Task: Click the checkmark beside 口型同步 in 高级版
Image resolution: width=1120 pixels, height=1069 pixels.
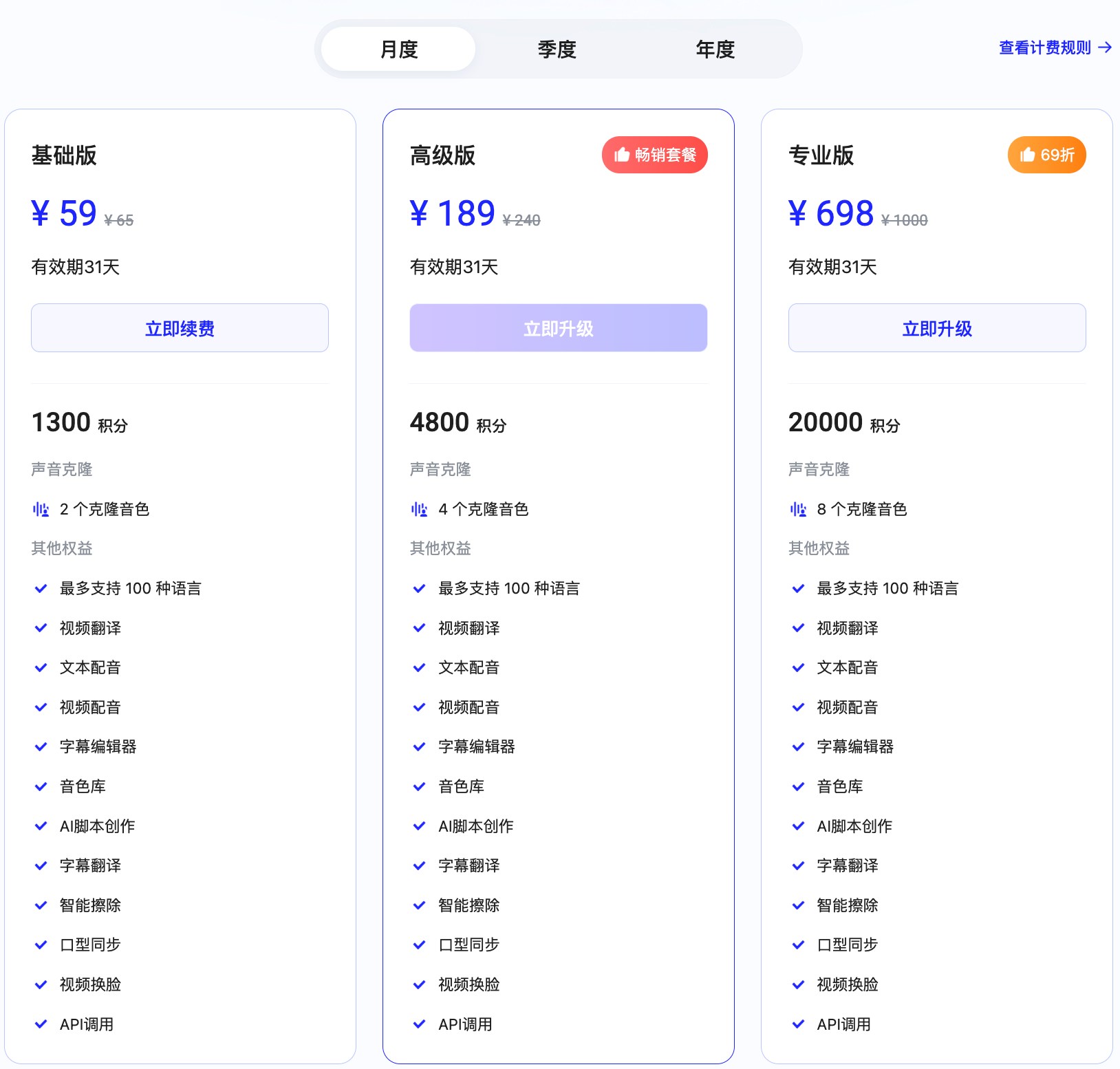Action: pyautogui.click(x=419, y=945)
